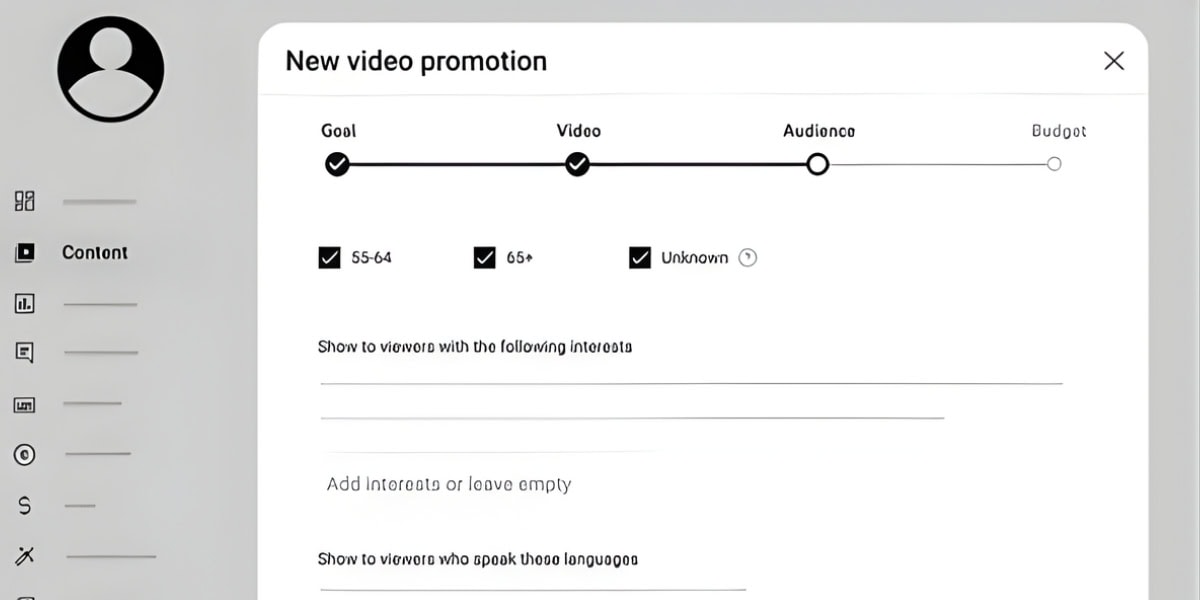Viewport: 1200px width, 600px height.
Task: Go back to the Goal step
Action: tap(337, 163)
